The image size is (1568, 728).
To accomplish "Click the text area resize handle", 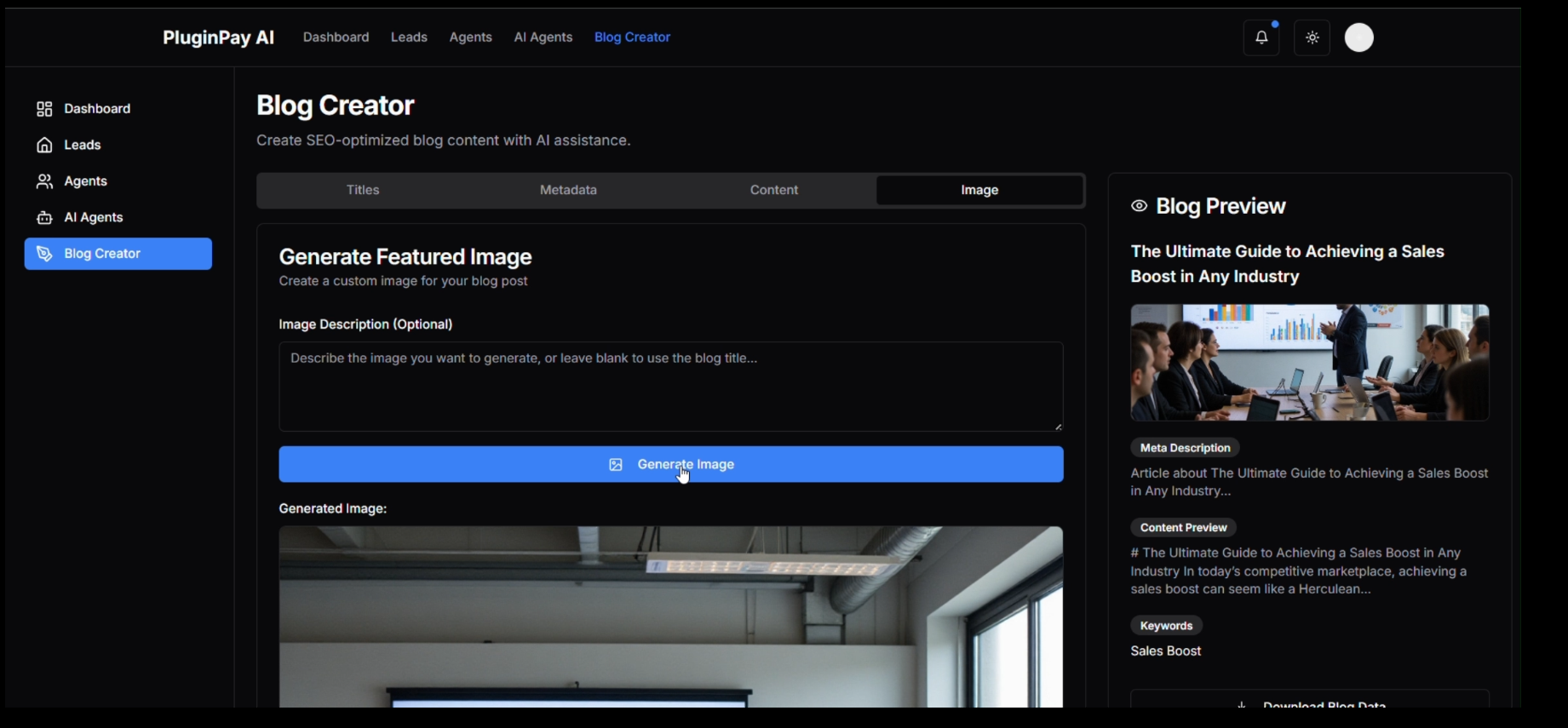I will tap(1058, 426).
